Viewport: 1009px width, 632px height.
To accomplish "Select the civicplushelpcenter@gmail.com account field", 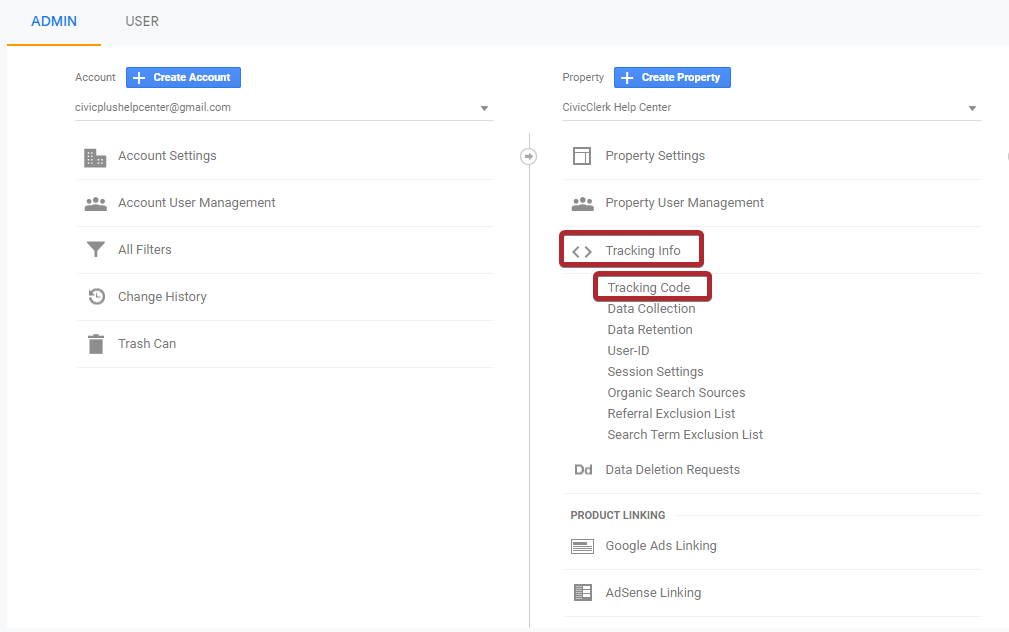I will 284,107.
